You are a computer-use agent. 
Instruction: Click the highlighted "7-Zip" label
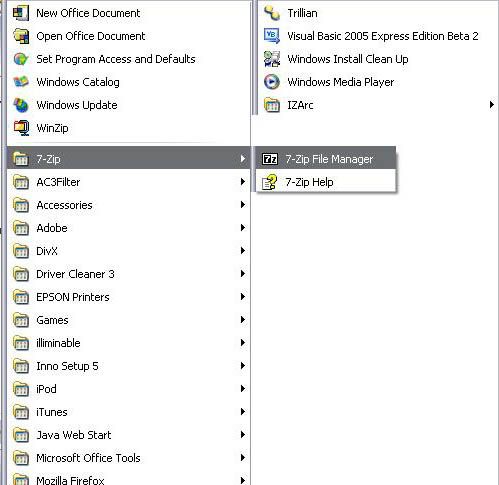(49, 159)
